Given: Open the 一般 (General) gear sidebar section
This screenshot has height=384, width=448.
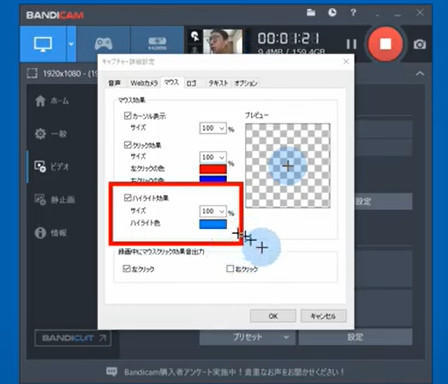Looking at the screenshot, I should [x=51, y=134].
